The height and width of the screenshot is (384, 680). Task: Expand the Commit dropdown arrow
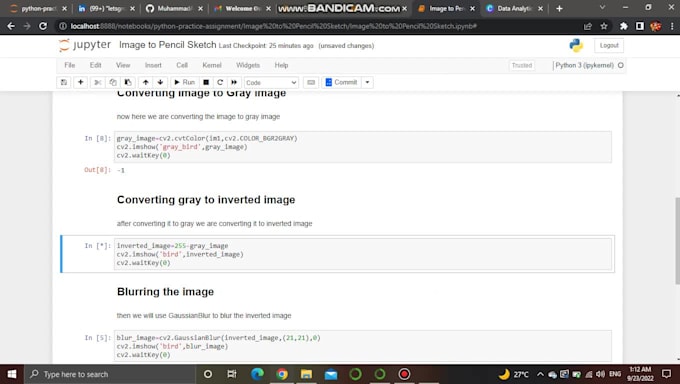pos(367,82)
